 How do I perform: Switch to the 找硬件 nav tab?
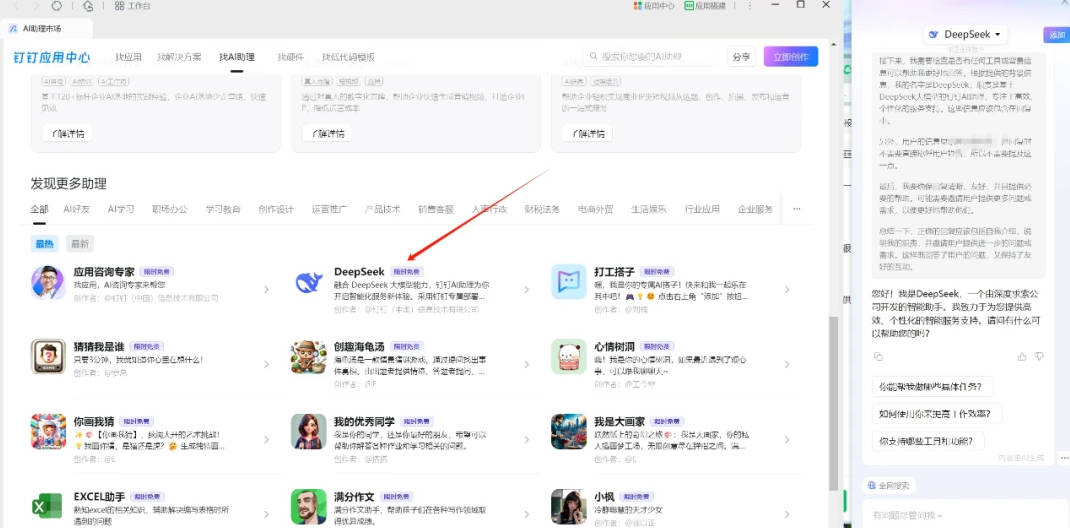point(291,57)
